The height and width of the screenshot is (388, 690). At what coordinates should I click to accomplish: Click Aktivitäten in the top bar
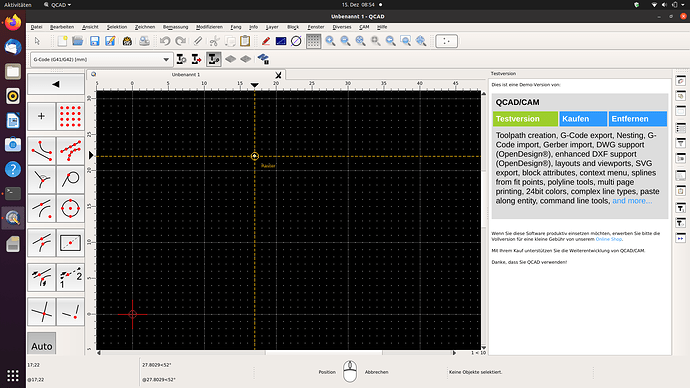point(18,5)
